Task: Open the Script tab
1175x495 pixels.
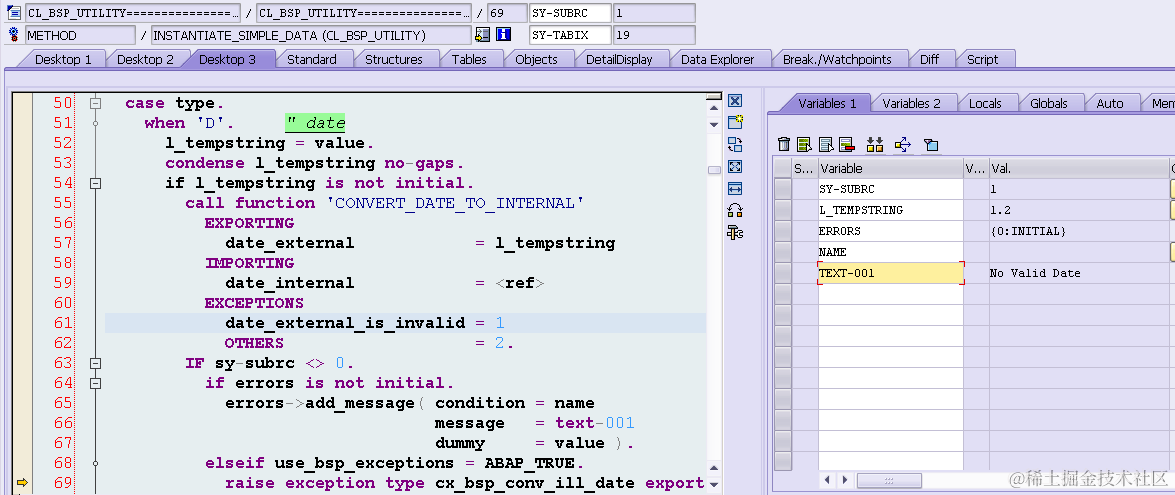Action: 982,59
